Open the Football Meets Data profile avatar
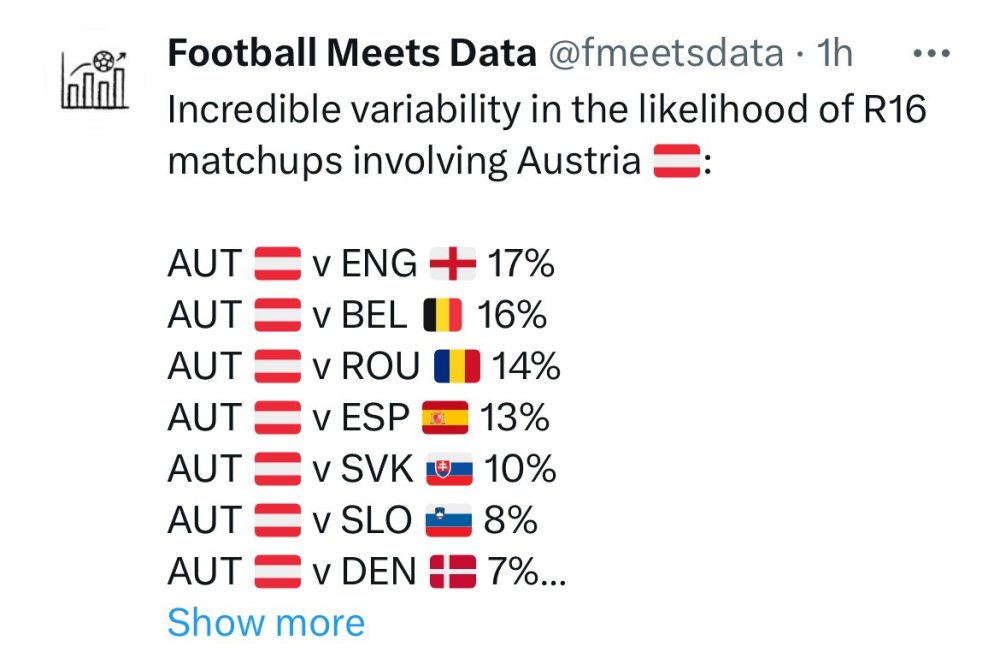The width and height of the screenshot is (1000, 652). click(97, 78)
